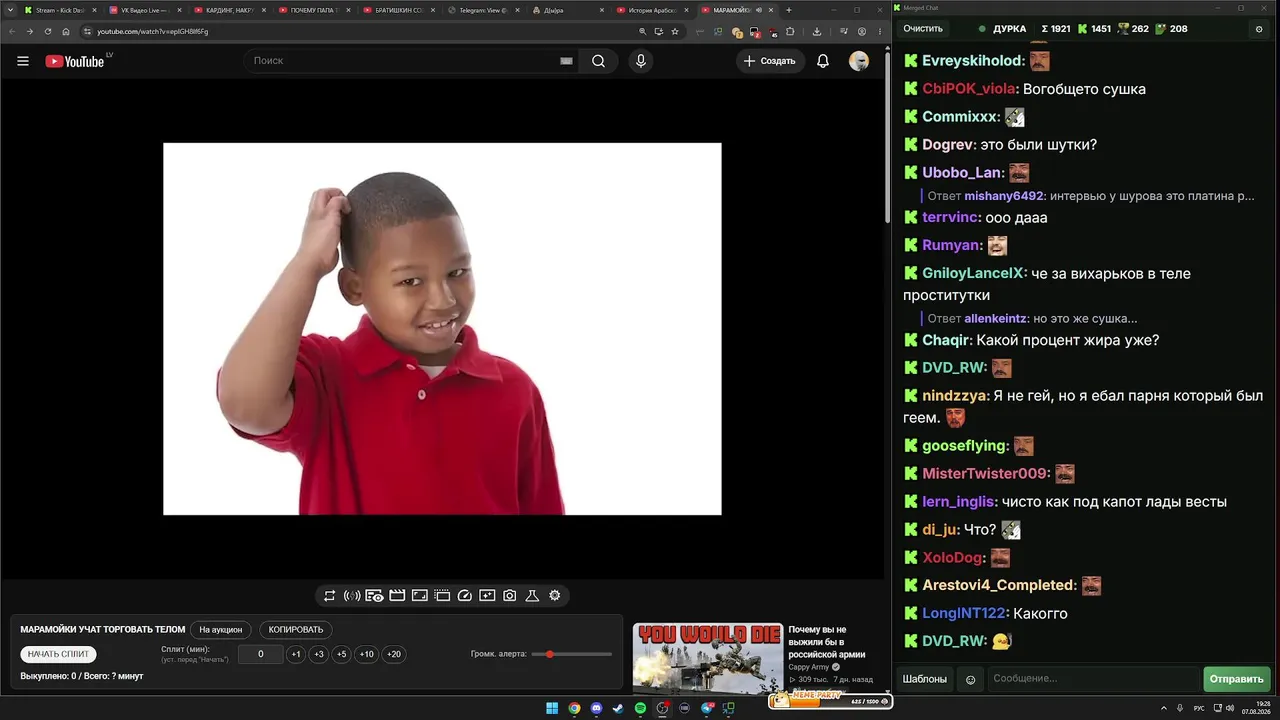Open a new browser tab

point(789,10)
